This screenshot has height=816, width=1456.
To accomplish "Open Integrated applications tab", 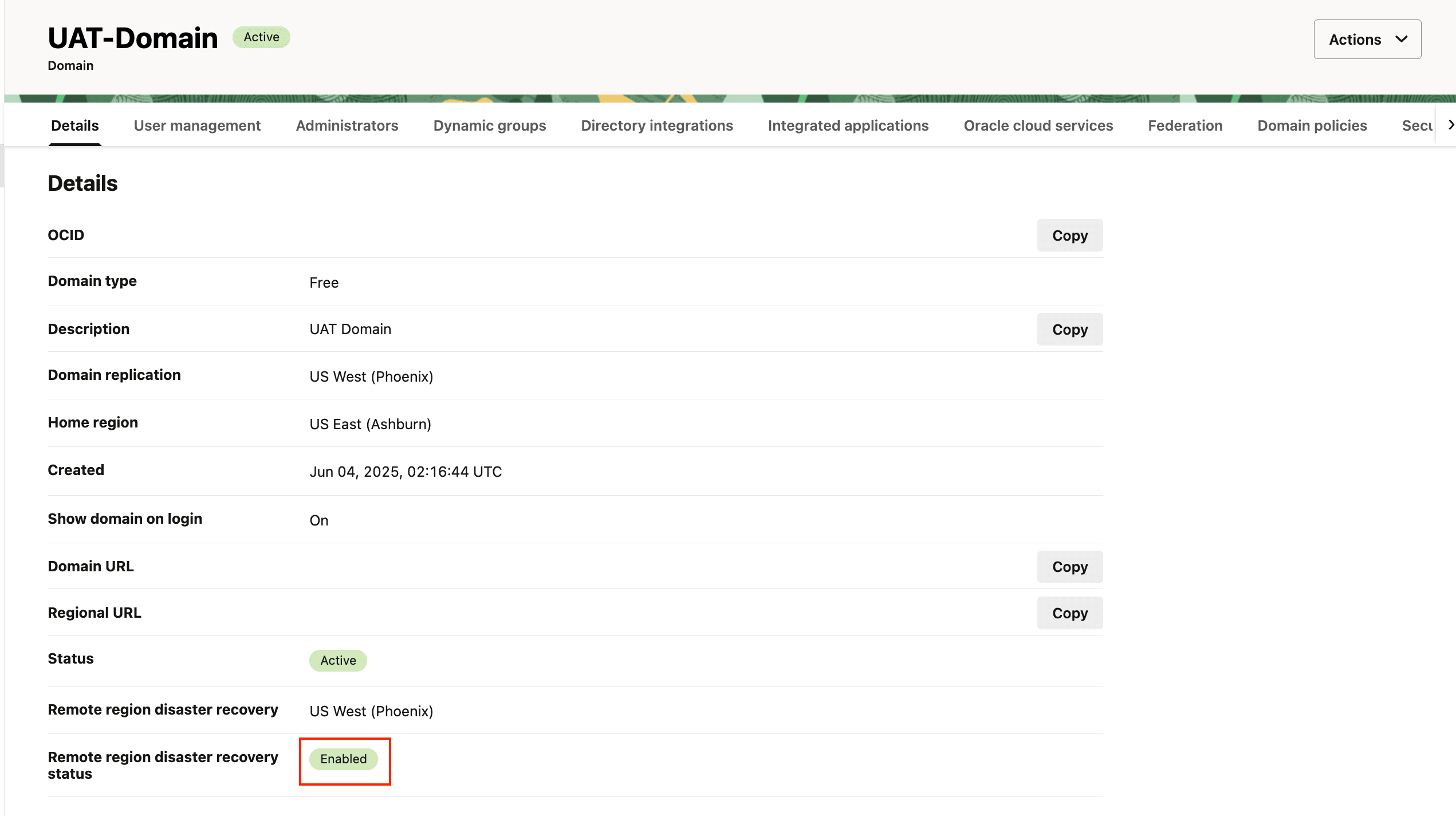I will click(848, 125).
